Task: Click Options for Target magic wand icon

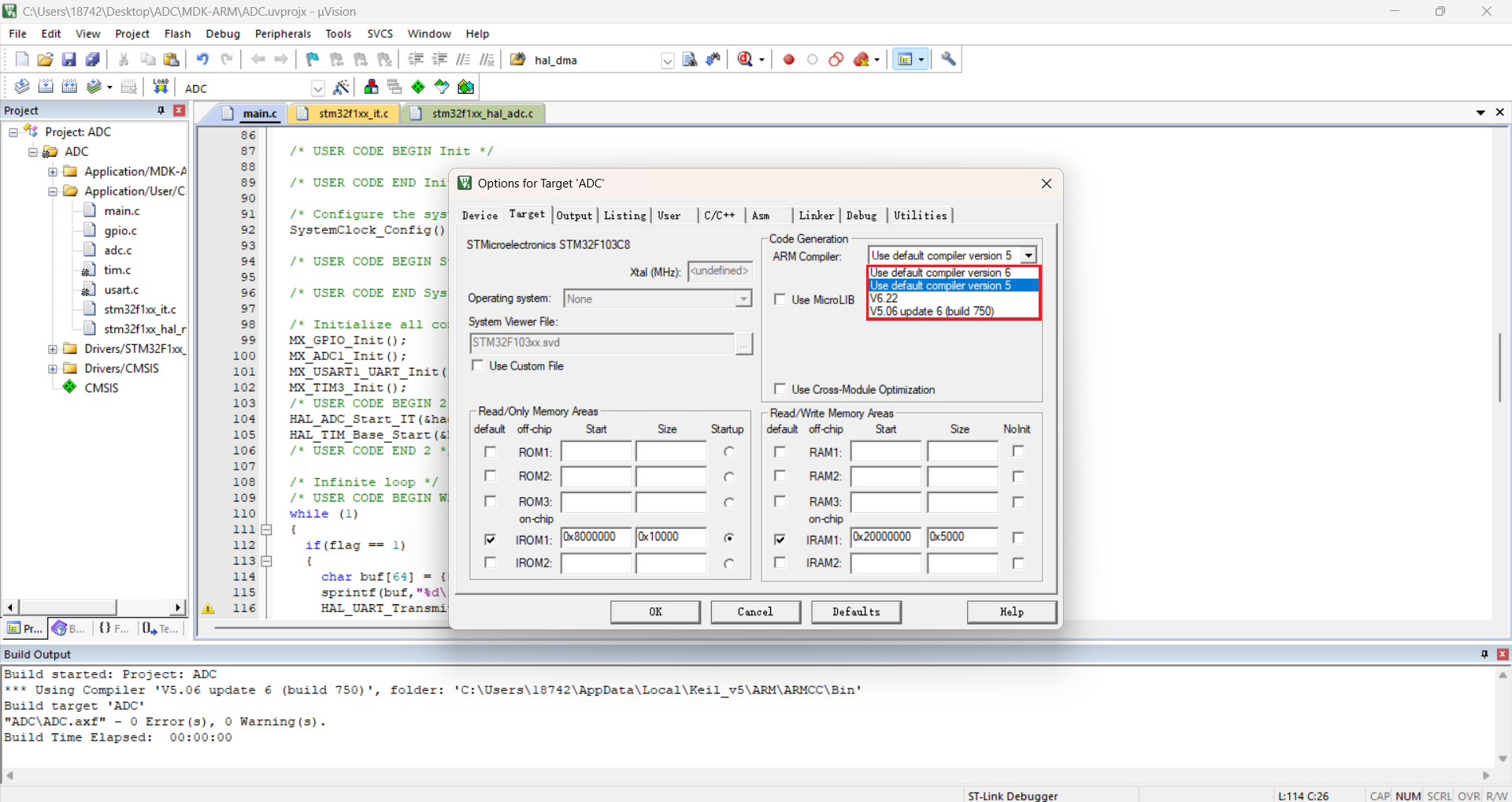Action: tap(341, 87)
